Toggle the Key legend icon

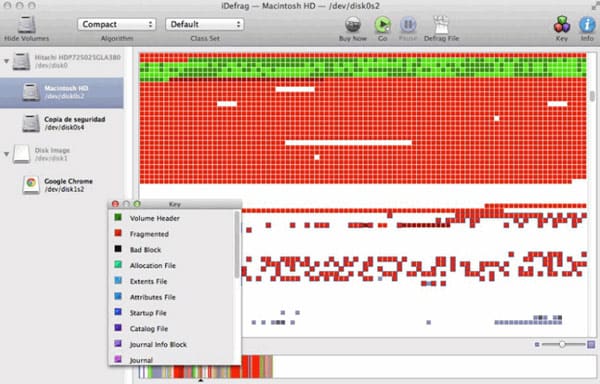tap(562, 25)
